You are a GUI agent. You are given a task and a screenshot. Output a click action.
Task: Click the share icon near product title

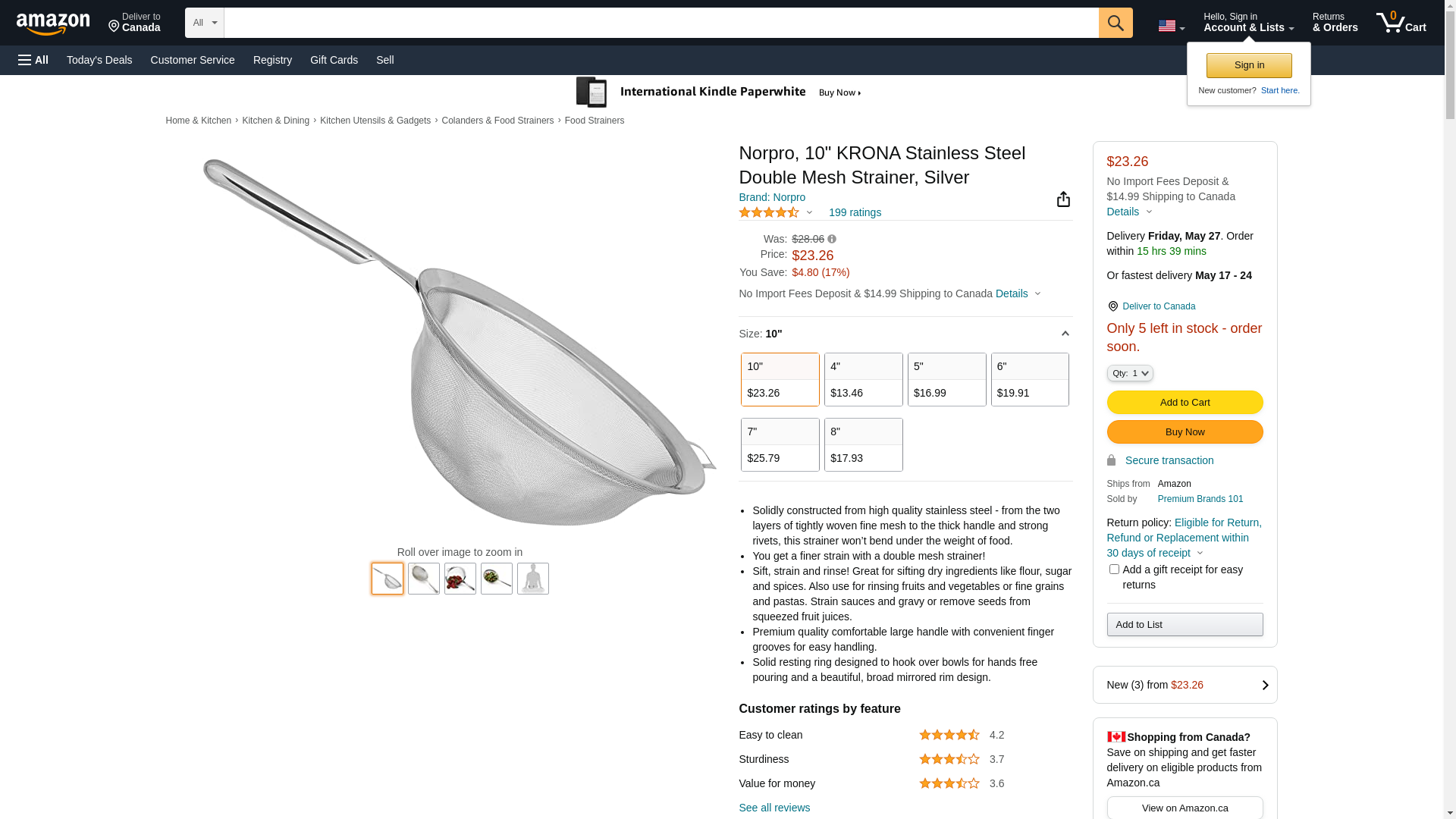[x=1063, y=199]
